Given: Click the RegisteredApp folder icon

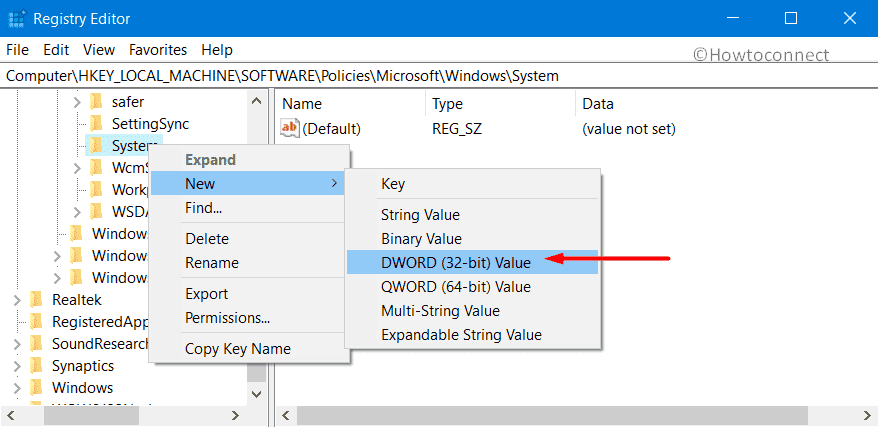Looking at the screenshot, I should click(36, 321).
